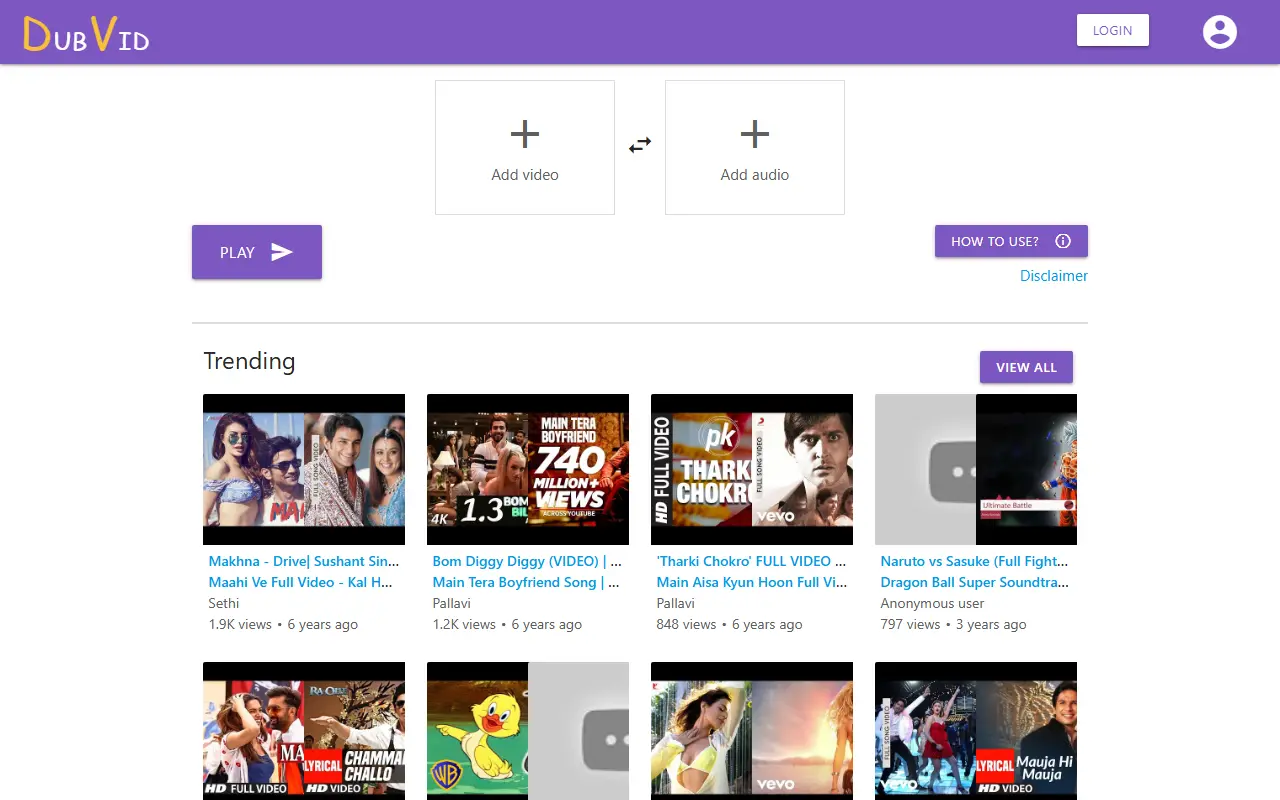Open the yellow duck cartoon thumbnail

[x=528, y=731]
